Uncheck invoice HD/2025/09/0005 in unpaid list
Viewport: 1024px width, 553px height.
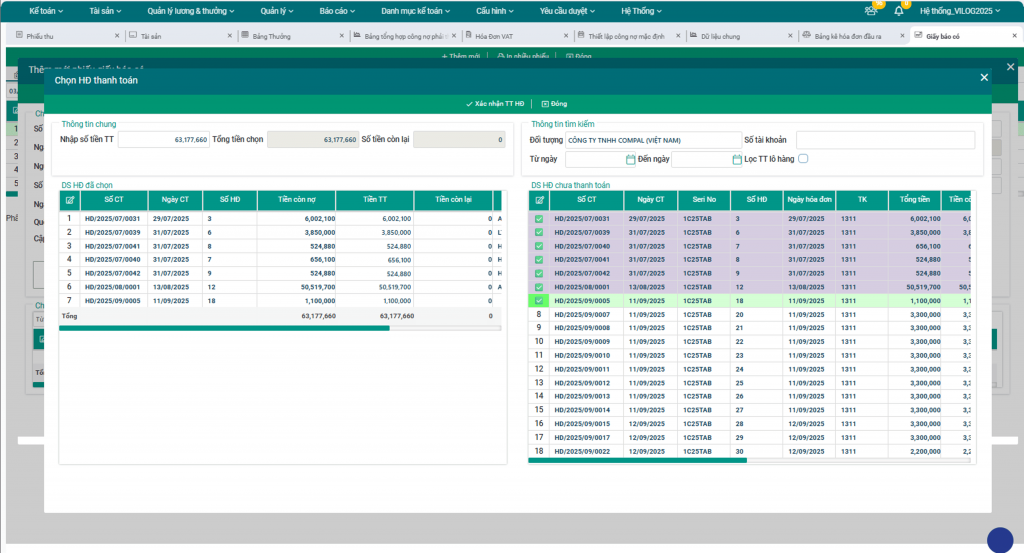[538, 300]
